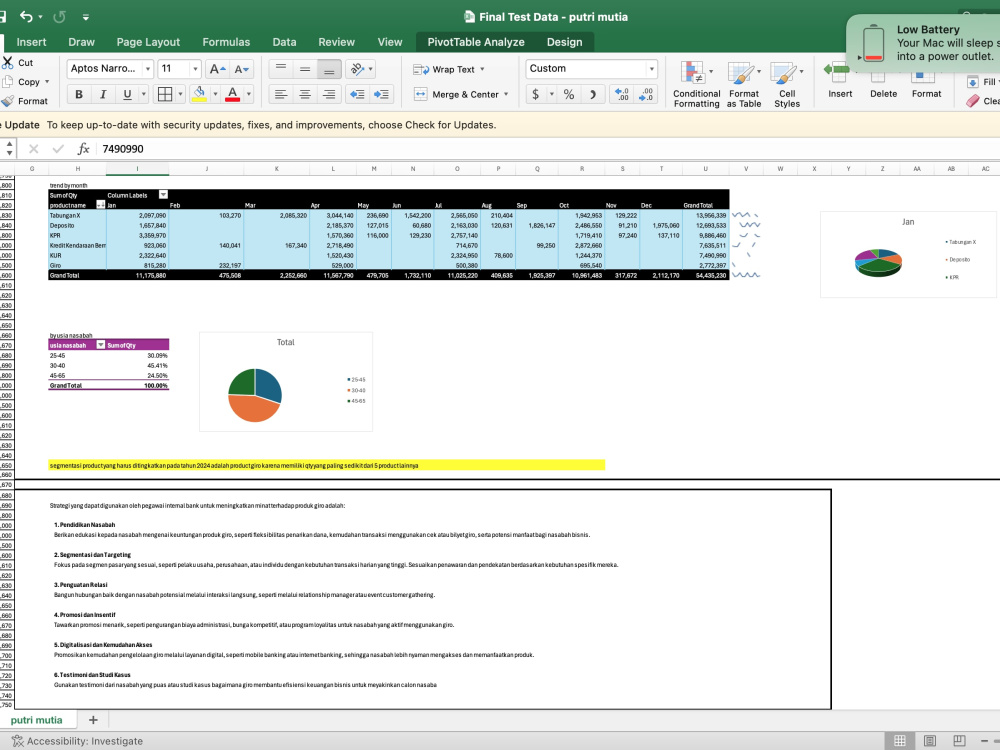Open the Quick Access Toolbar customize arrow
The height and width of the screenshot is (750, 1000).
pyautogui.click(x=85, y=17)
